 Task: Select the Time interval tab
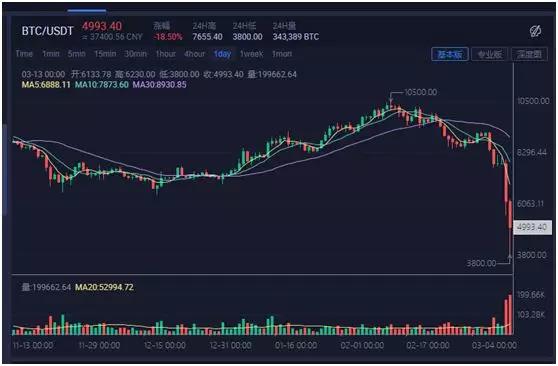tap(24, 54)
